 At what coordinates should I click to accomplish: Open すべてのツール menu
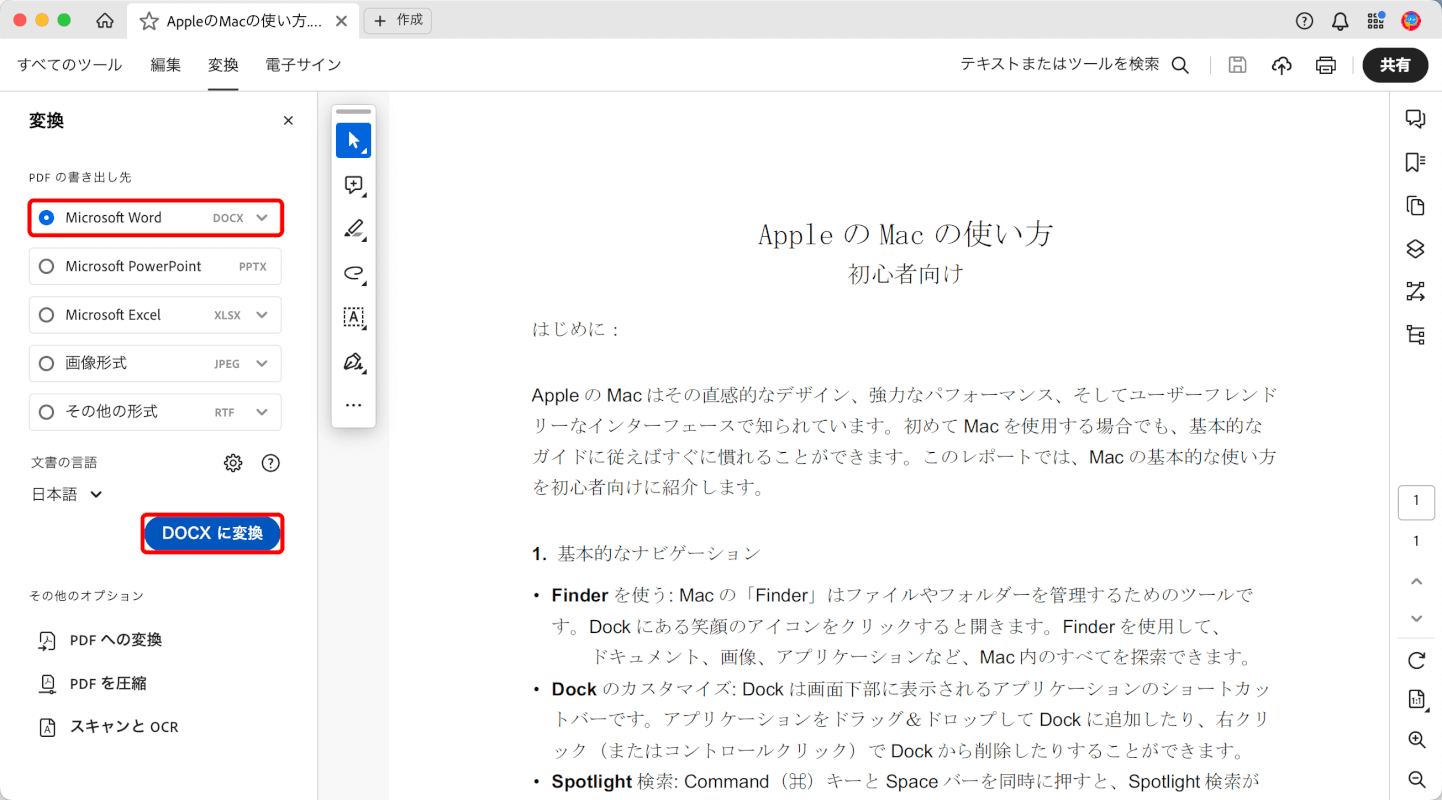pyautogui.click(x=70, y=65)
